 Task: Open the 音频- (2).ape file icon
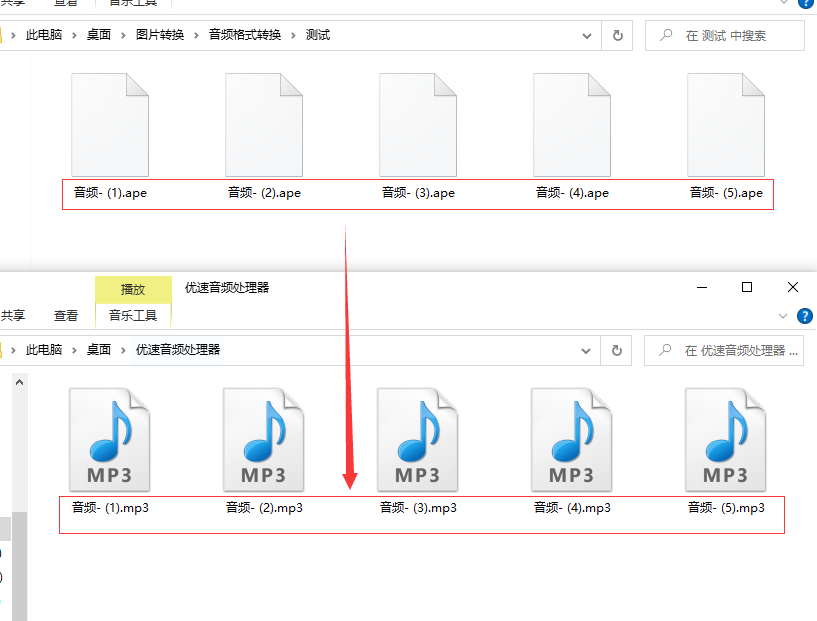click(x=263, y=122)
